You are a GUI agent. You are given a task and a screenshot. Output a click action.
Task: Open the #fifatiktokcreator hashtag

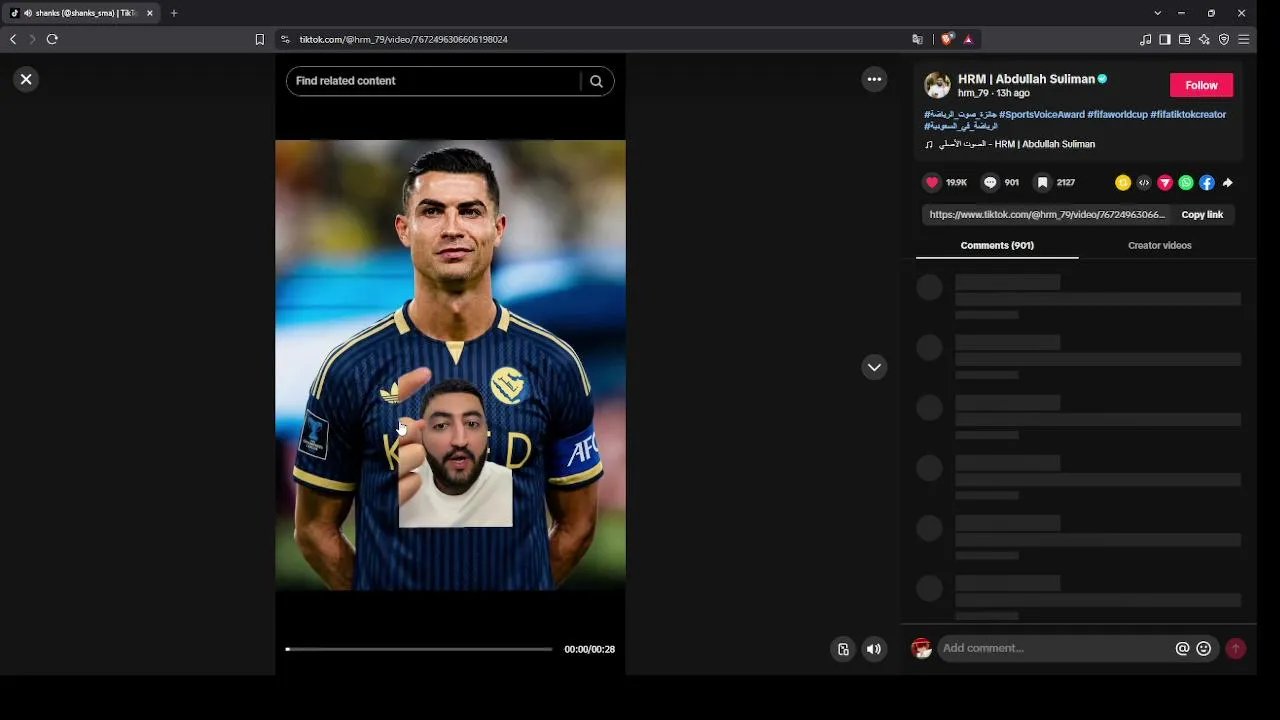(x=1188, y=114)
